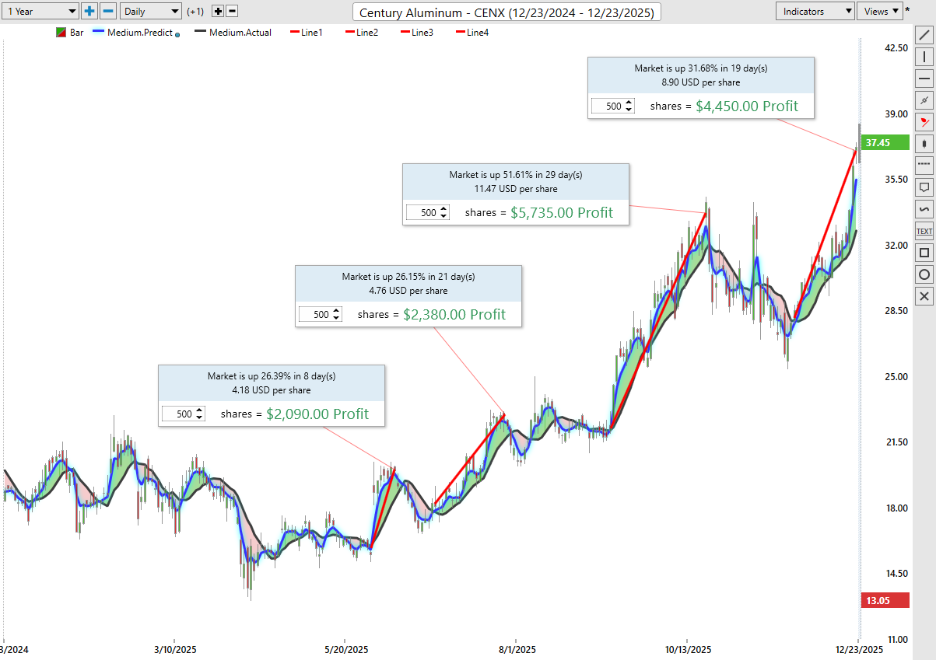Open the Views dropdown menu
This screenshot has height=660, width=936.
[880, 11]
